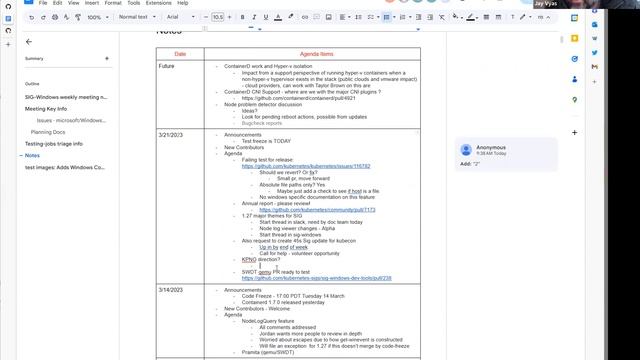Open the Tools menu
Image resolution: width=640 pixels, height=360 pixels.
click(133, 3)
